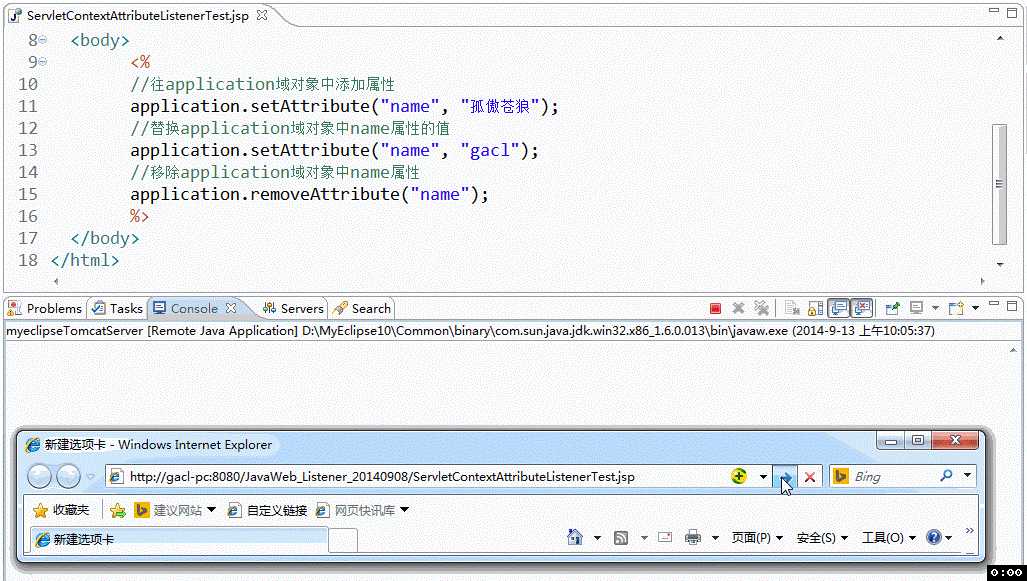
Task: Click the editor scroll down arrow
Action: click(1000, 265)
